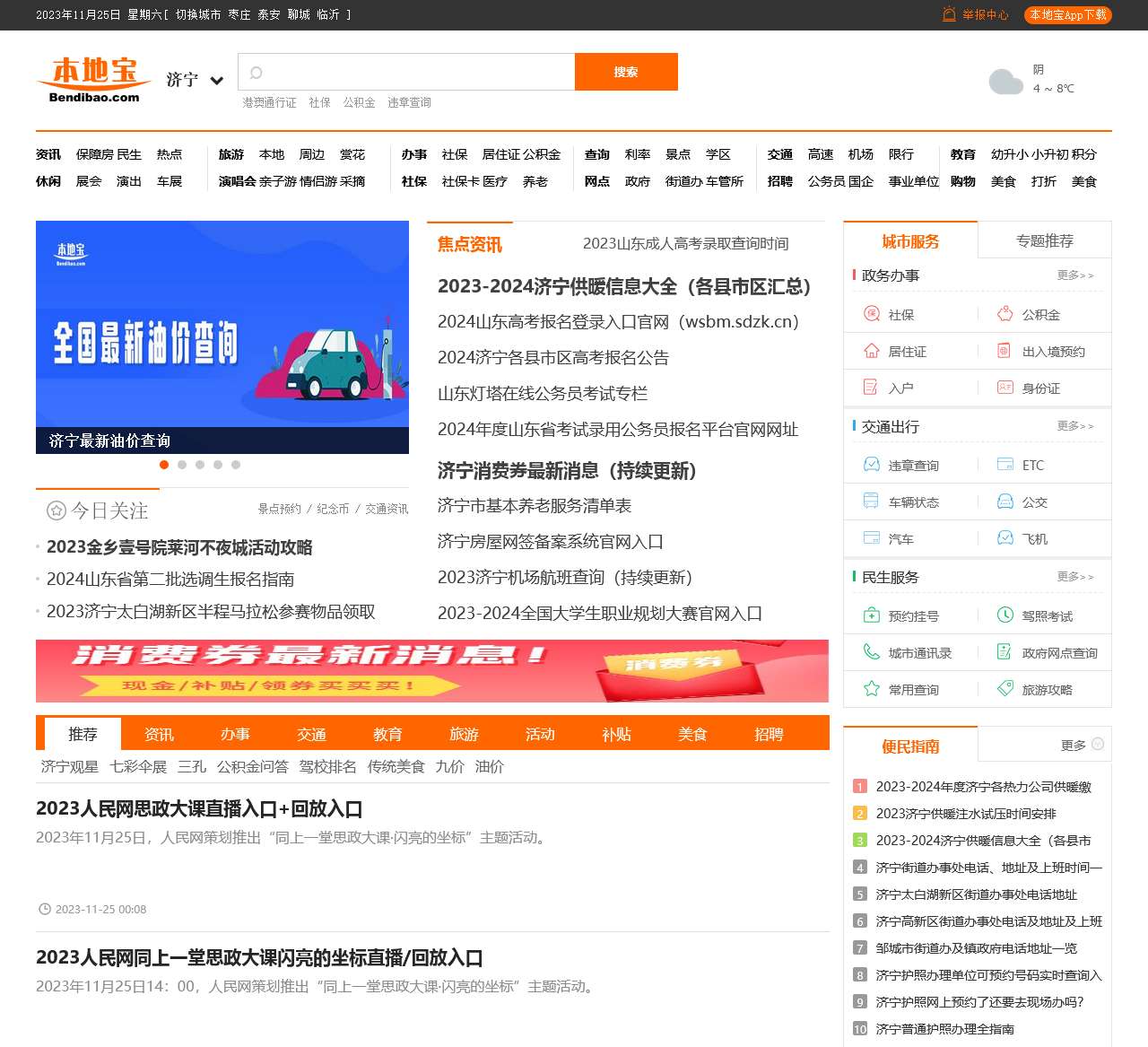The image size is (1148, 1047).
Task: Open the 公积金 service icon
Action: pyautogui.click(x=1004, y=314)
